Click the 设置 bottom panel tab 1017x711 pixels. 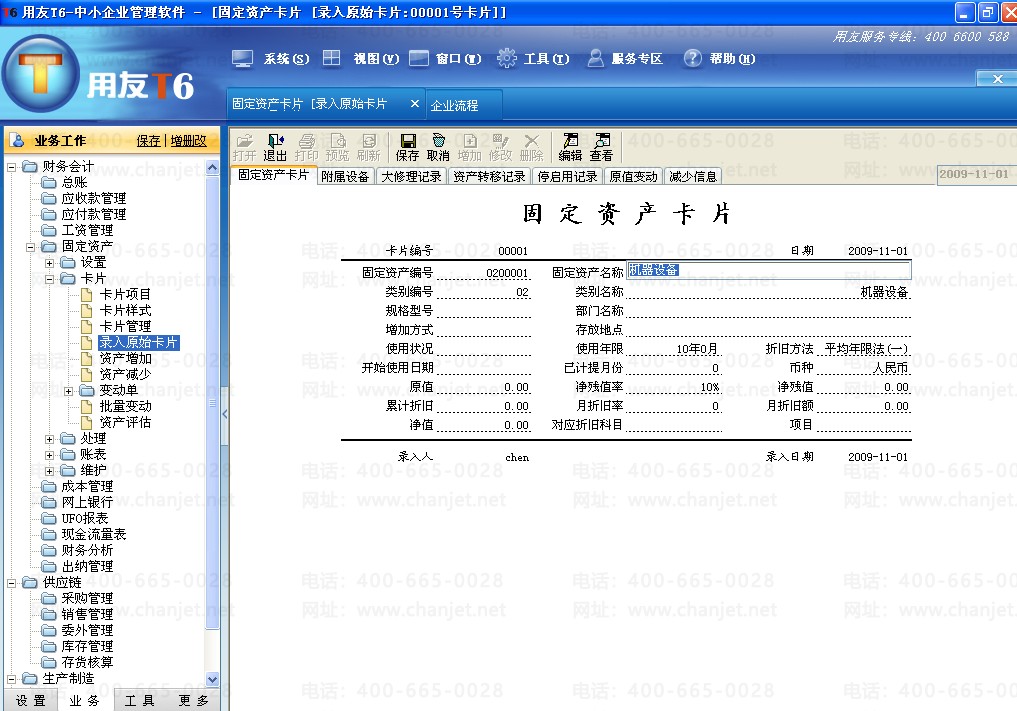[x=30, y=701]
